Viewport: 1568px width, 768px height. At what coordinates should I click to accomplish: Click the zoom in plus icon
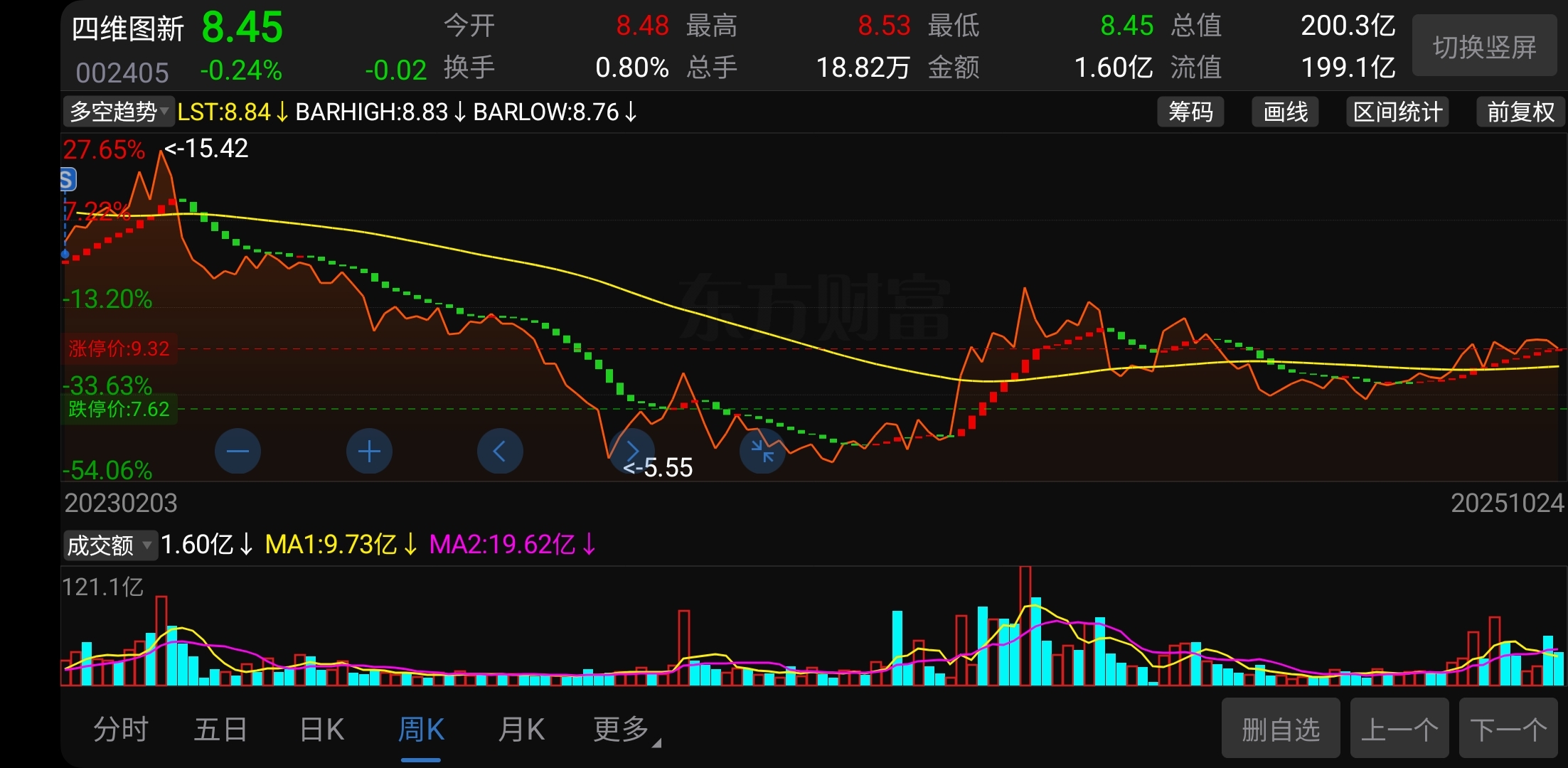(369, 452)
